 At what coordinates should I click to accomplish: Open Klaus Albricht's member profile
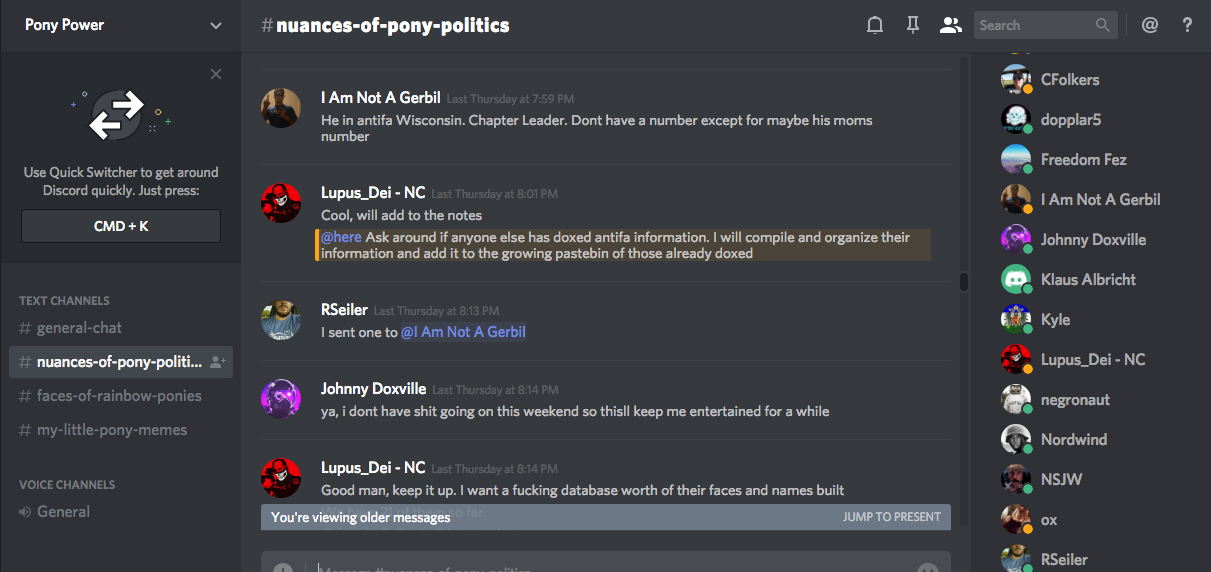coord(1088,280)
